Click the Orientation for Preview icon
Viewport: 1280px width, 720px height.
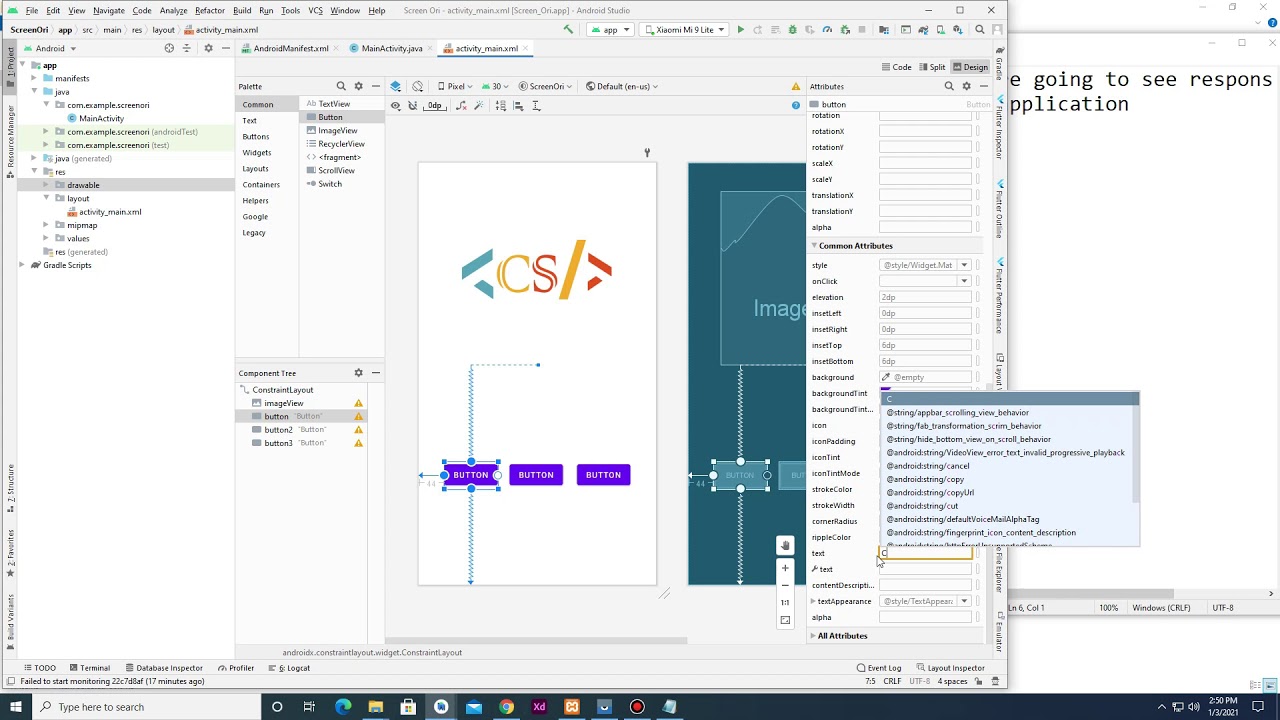[418, 86]
